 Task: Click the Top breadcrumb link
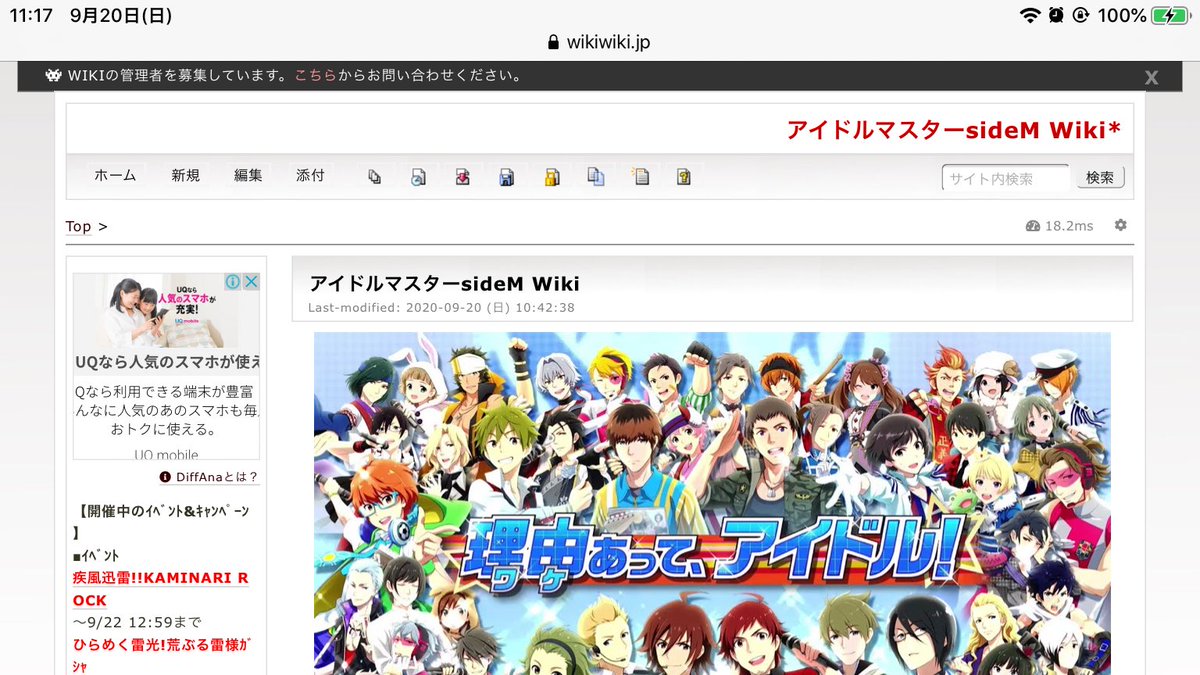(78, 226)
